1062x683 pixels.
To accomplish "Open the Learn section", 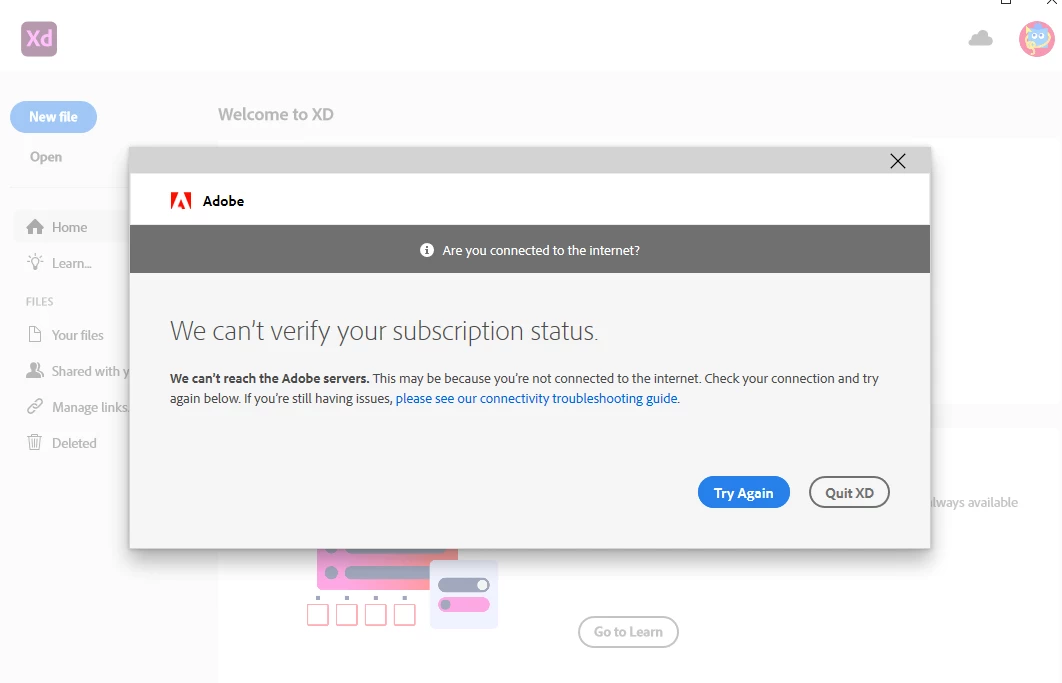I will [71, 263].
